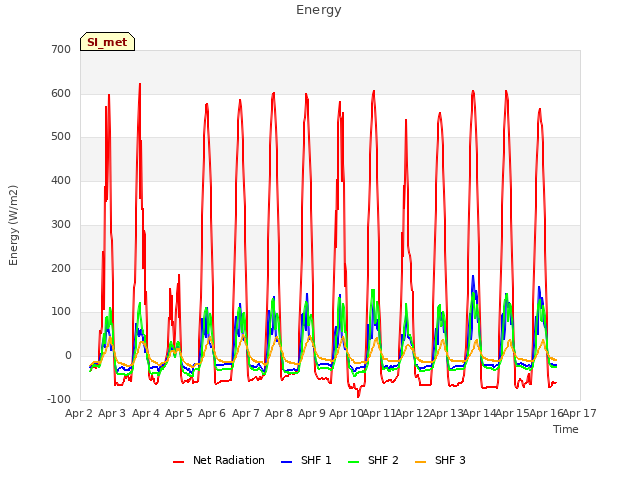Click the y-axis label Energy (W/m2)
Image resolution: width=640 pixels, height=480 pixels.
[x=13, y=225]
